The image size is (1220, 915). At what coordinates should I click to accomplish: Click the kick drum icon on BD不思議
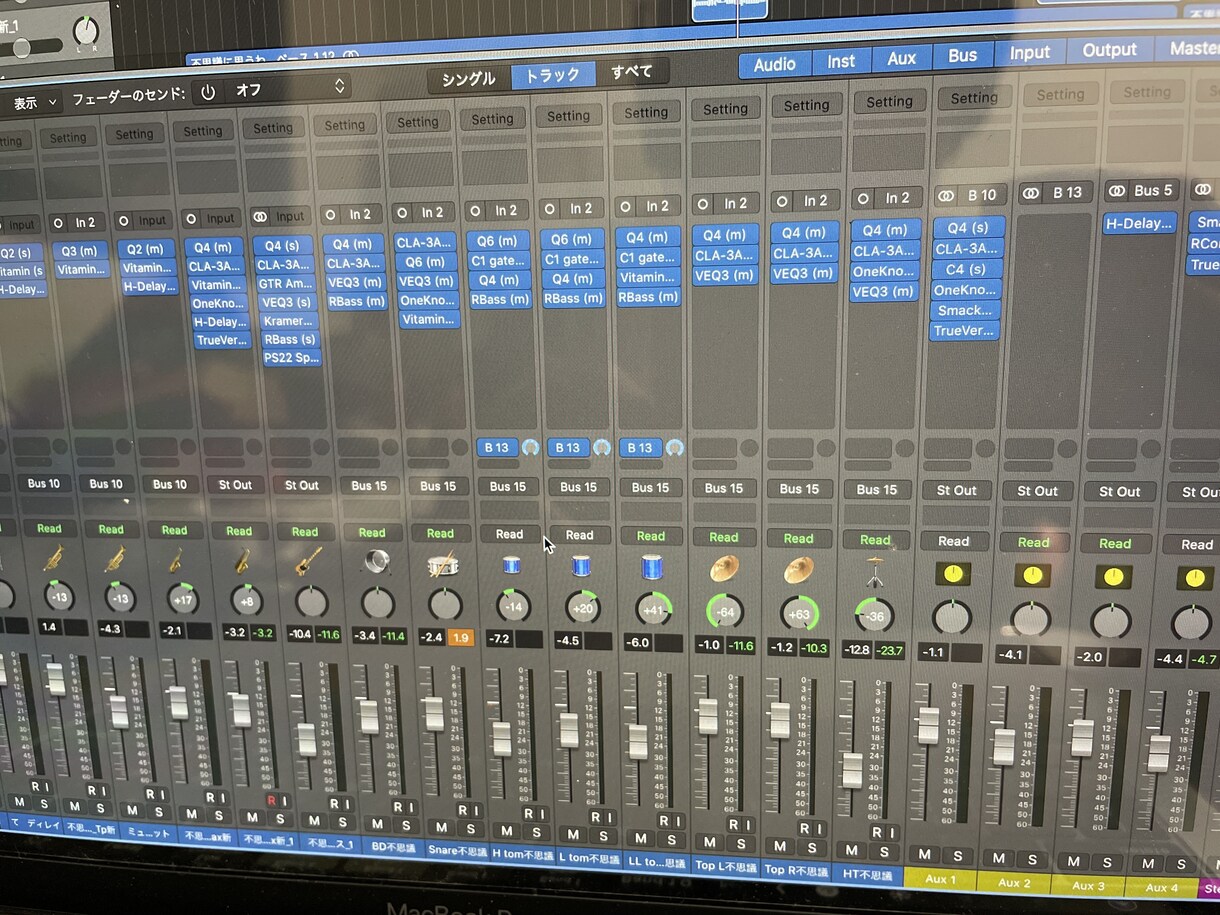376,562
